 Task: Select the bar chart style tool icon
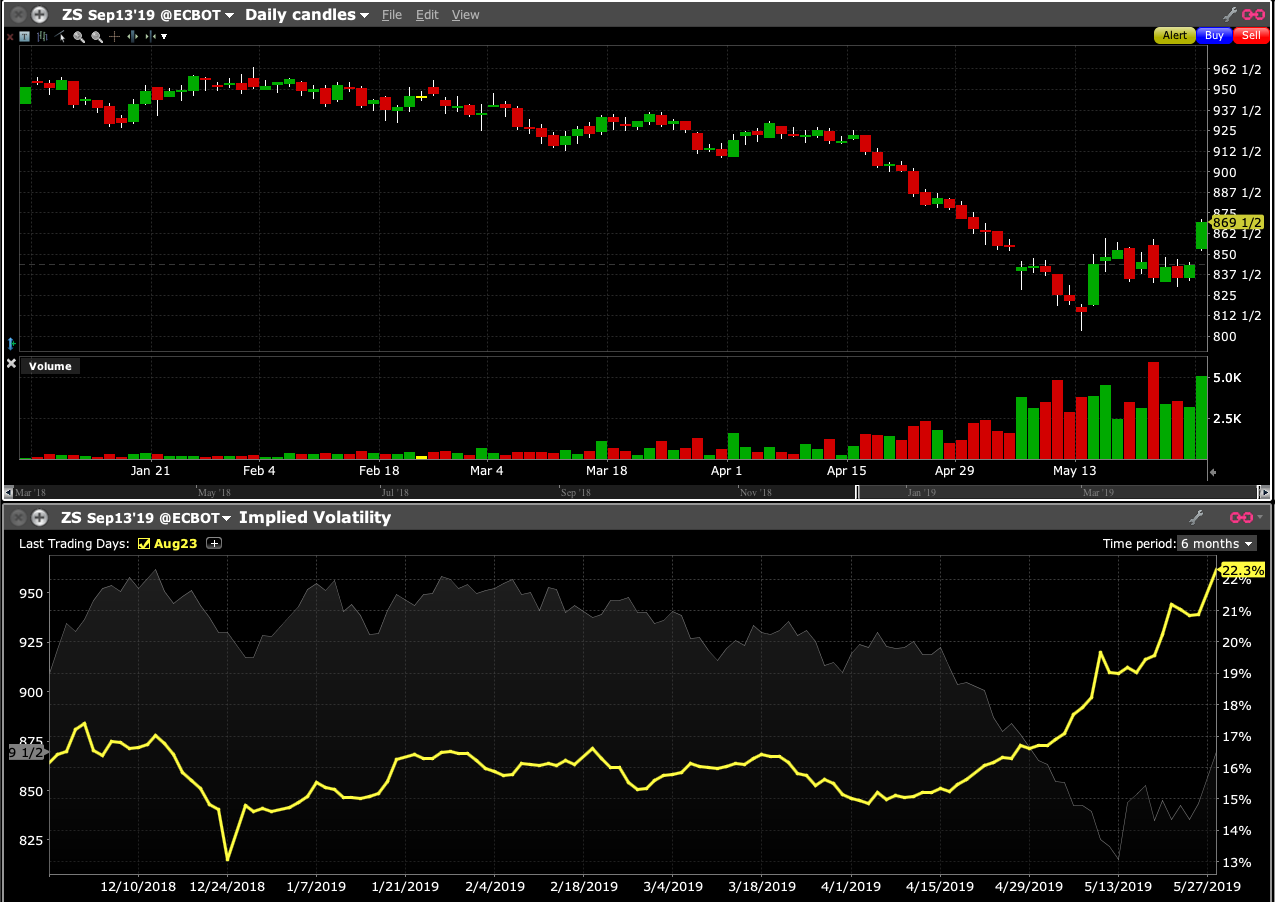pos(42,37)
